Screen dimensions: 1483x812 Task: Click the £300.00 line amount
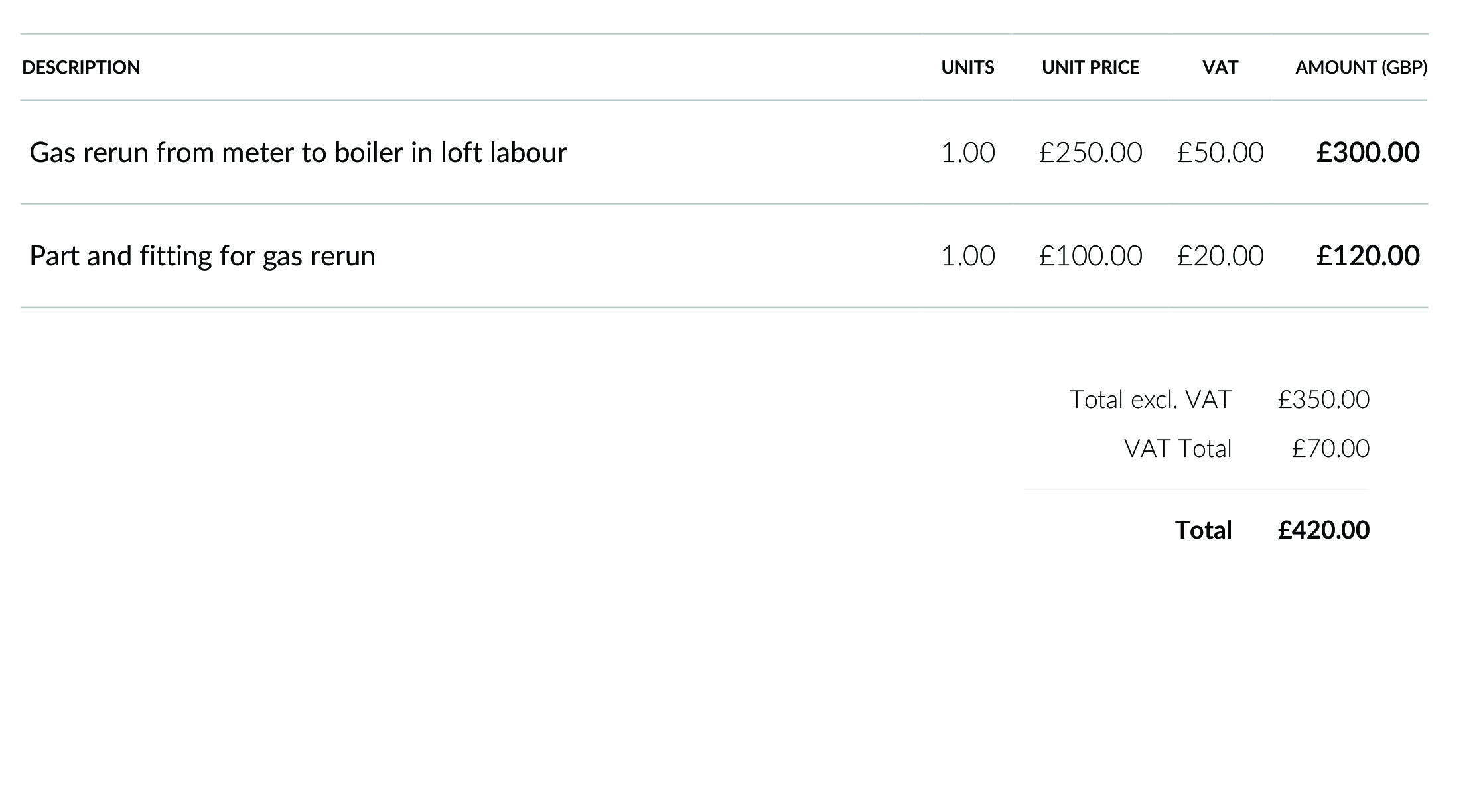(x=1368, y=153)
